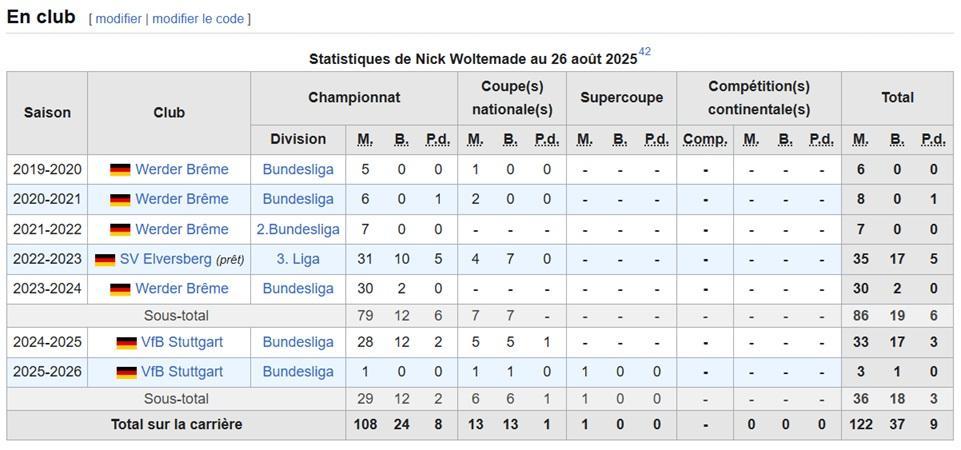This screenshot has width=961, height=450.
Task: Click the flag in the 2020-2021 Werder Brême row
Action: [120, 200]
